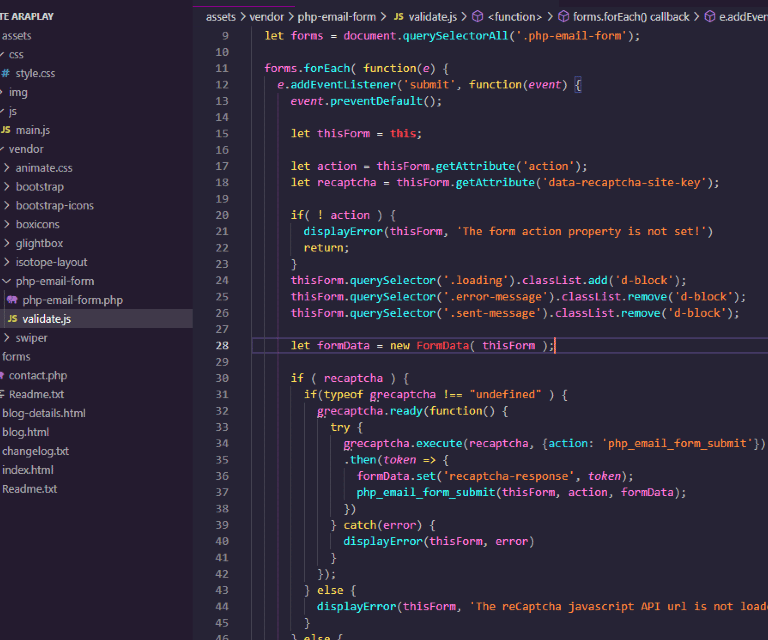Click the CSS hash icon beside style.css
The image size is (768, 640).
(x=5, y=73)
